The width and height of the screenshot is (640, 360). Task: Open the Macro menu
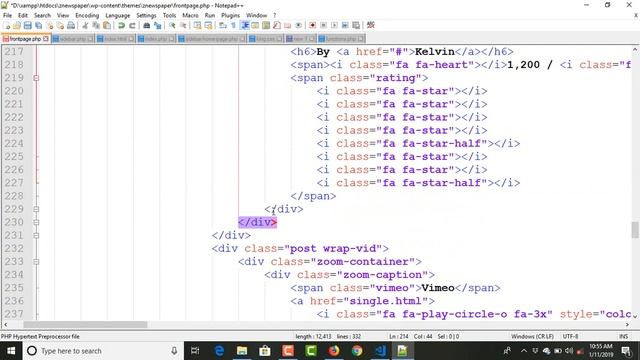click(190, 15)
